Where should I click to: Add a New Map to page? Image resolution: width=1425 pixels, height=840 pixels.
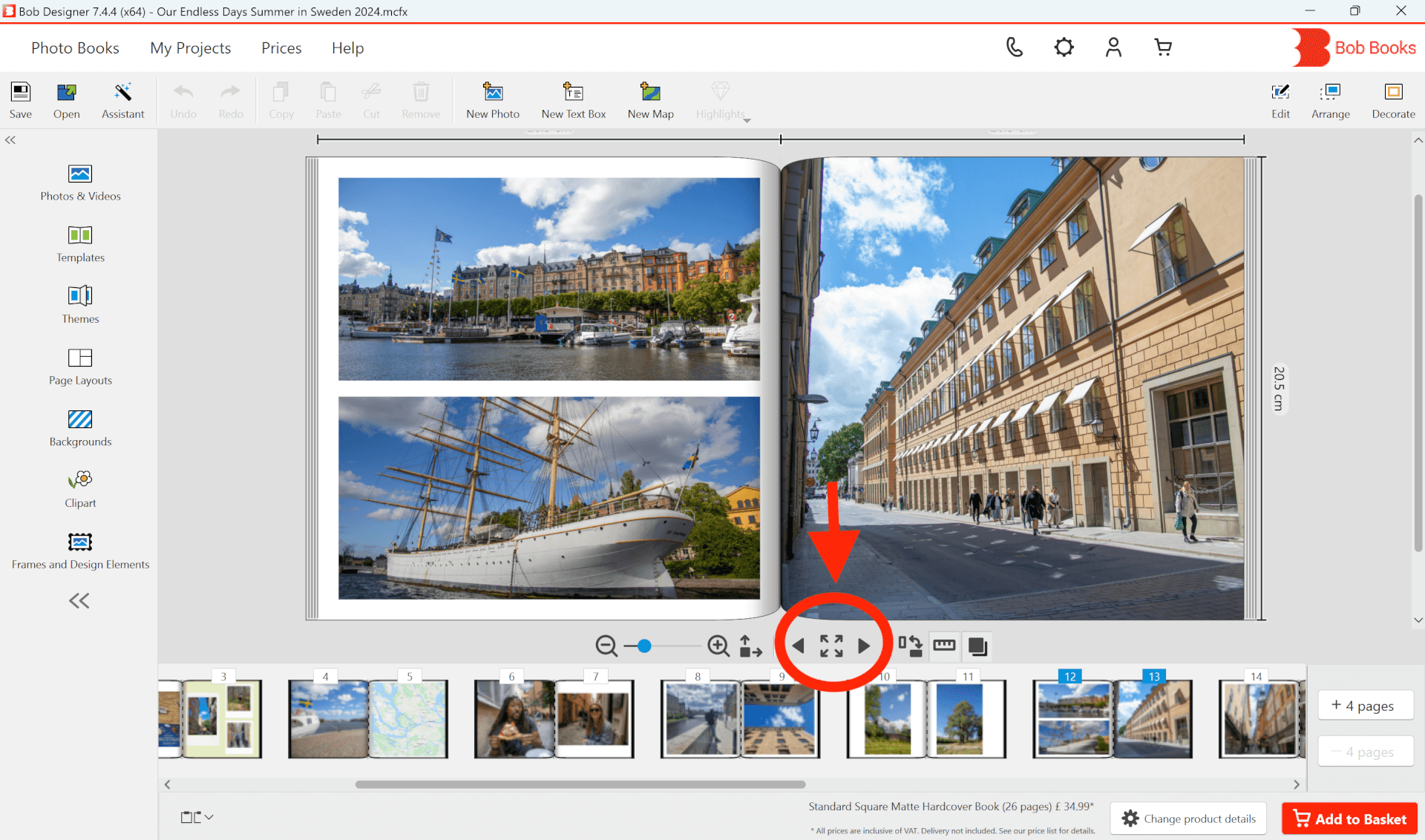coord(650,99)
